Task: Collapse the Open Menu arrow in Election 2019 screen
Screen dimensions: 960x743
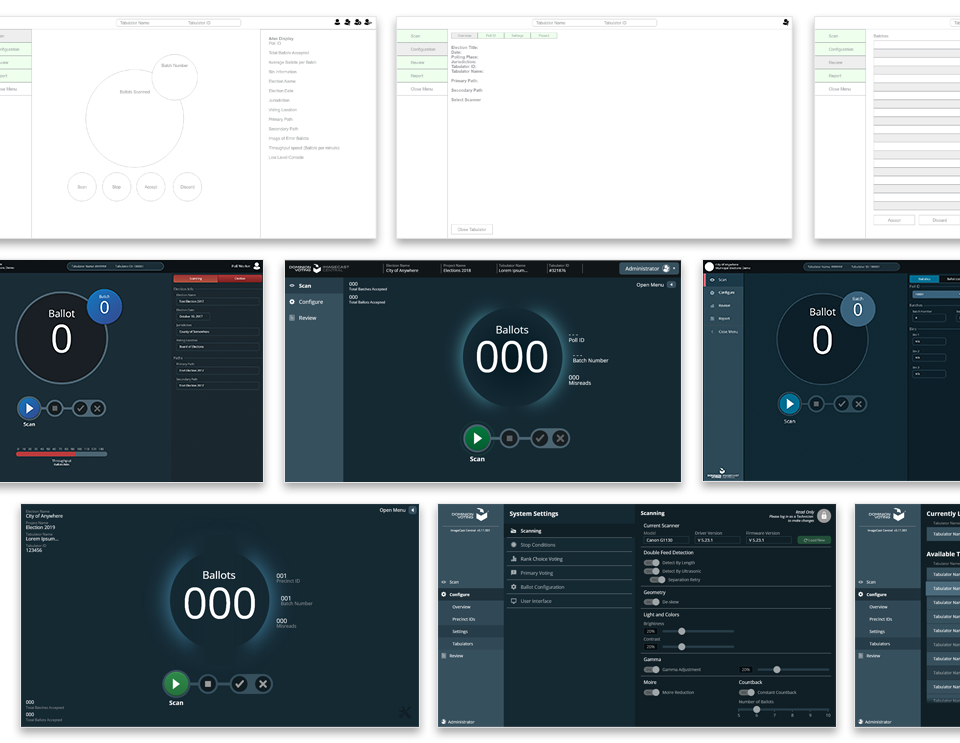Action: (x=413, y=510)
